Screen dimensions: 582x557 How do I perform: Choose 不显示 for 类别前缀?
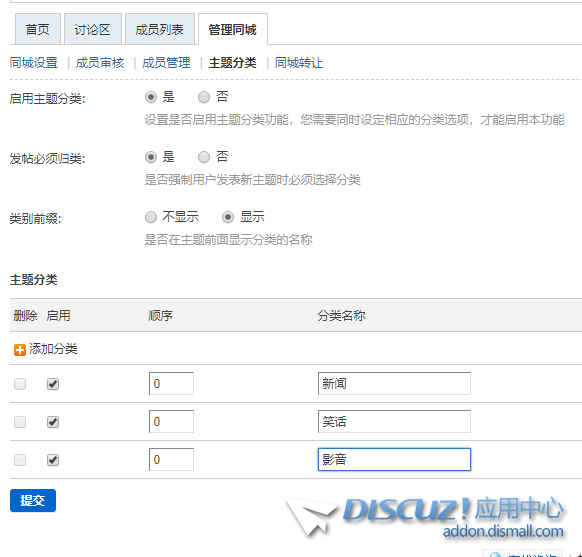coord(151,217)
